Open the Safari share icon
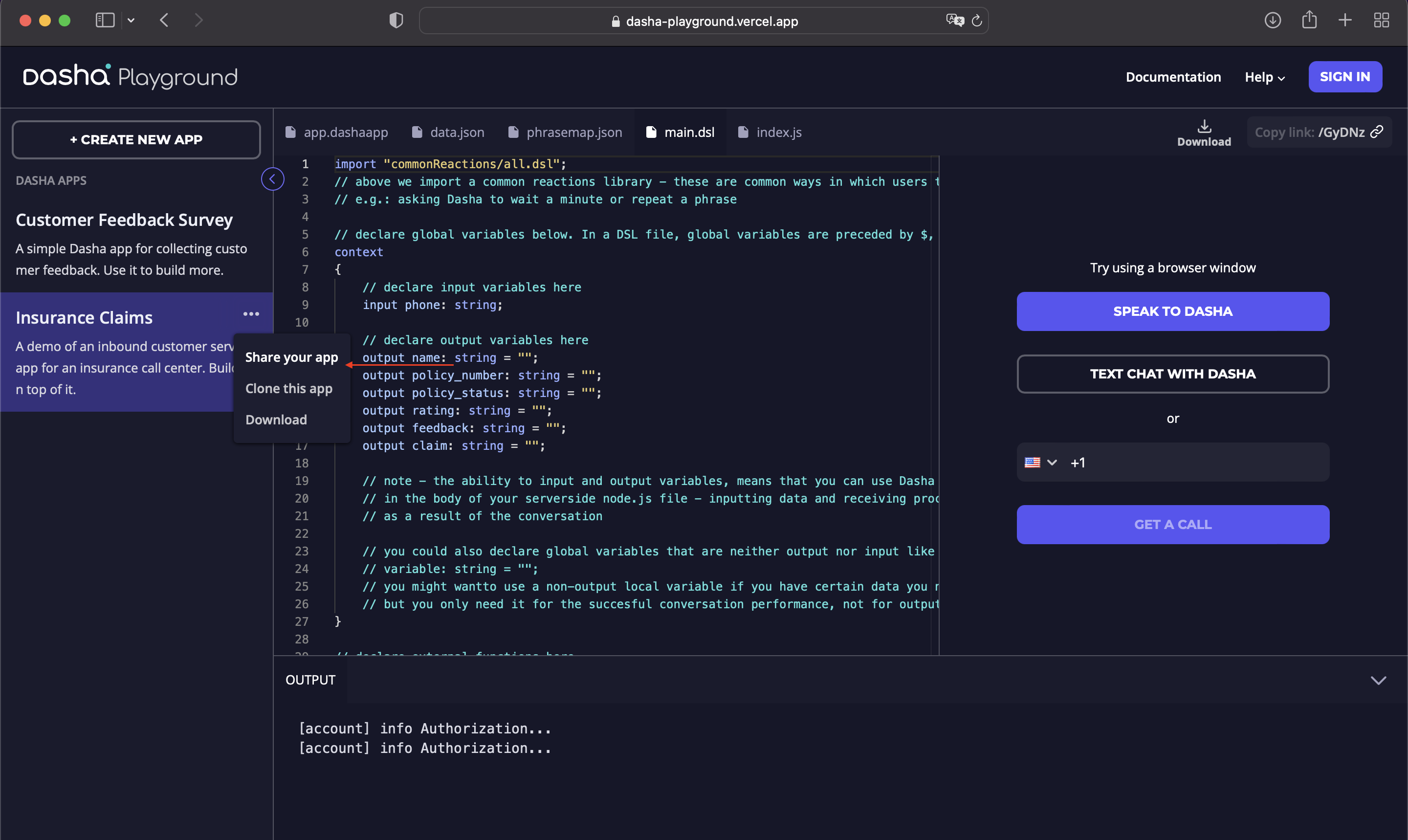Image resolution: width=1408 pixels, height=840 pixels. pos(1309,21)
